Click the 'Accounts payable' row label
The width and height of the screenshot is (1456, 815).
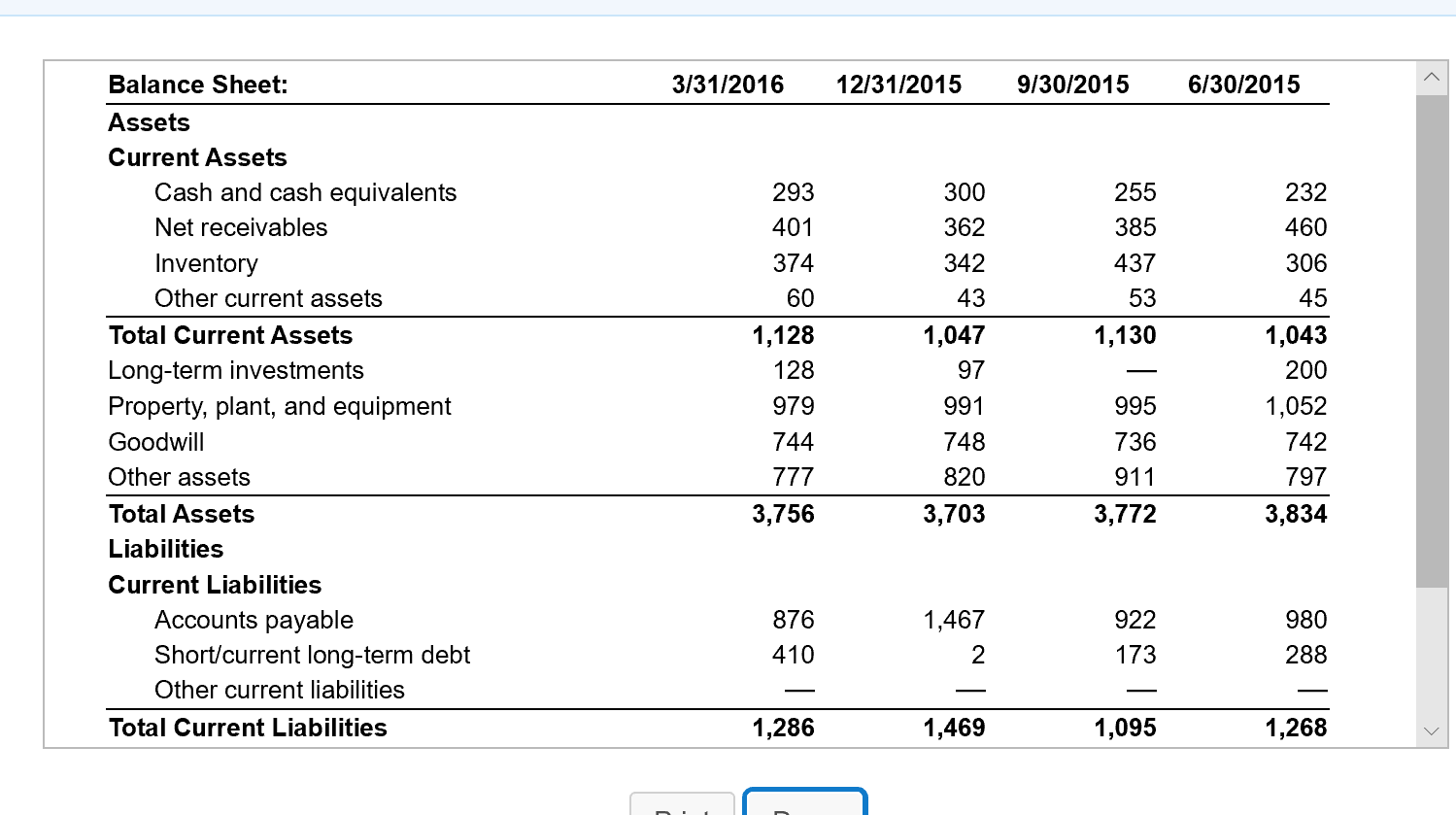(254, 620)
